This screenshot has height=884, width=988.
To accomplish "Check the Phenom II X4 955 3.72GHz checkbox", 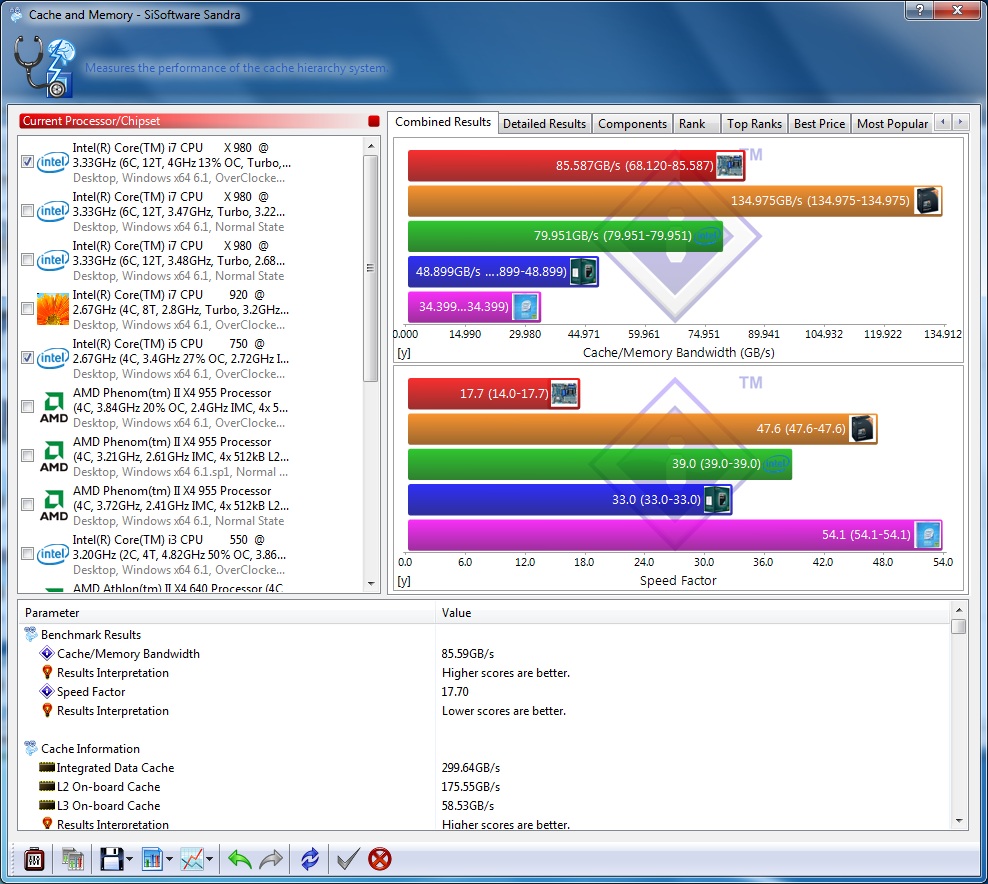I will 27,504.
